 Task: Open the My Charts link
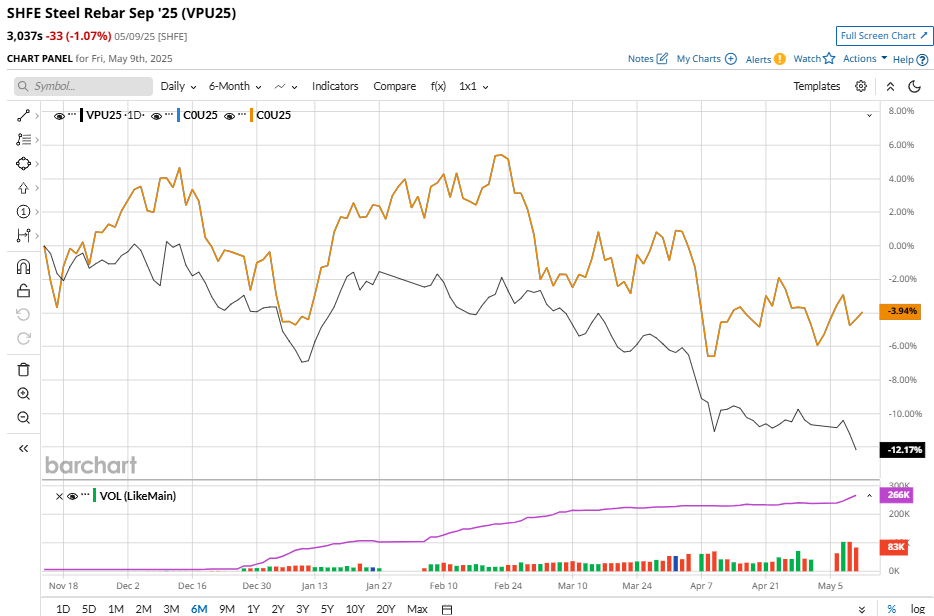pos(706,59)
